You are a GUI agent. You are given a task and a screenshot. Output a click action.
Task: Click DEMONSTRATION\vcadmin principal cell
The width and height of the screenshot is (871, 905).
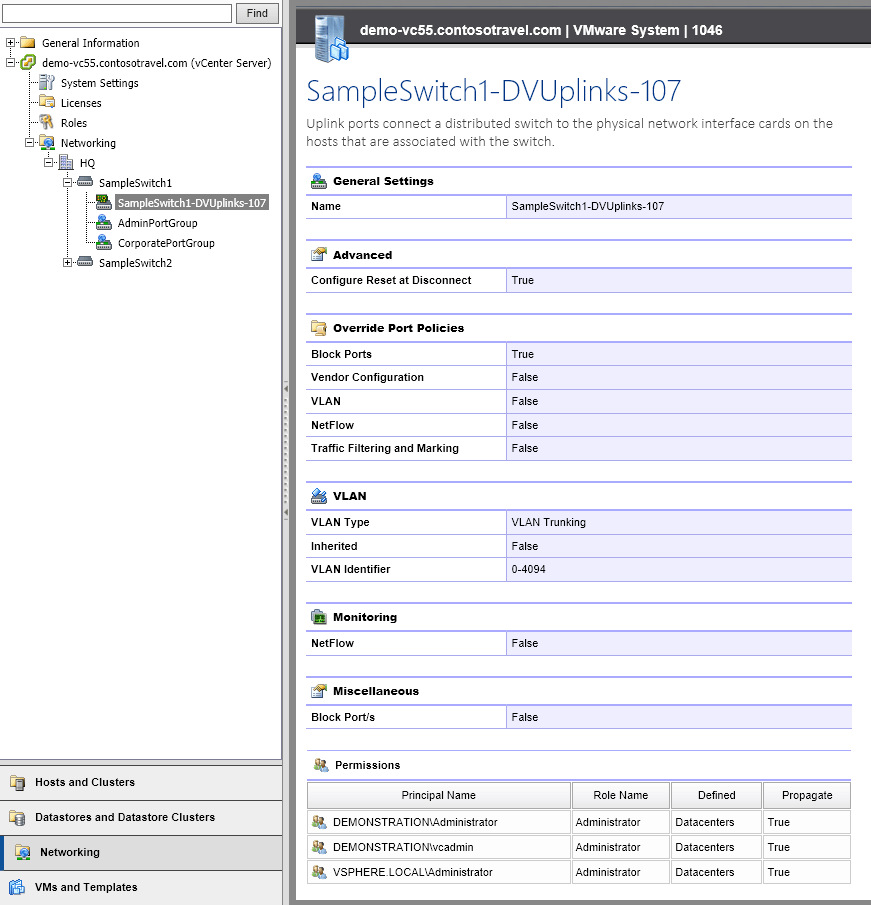coord(439,847)
